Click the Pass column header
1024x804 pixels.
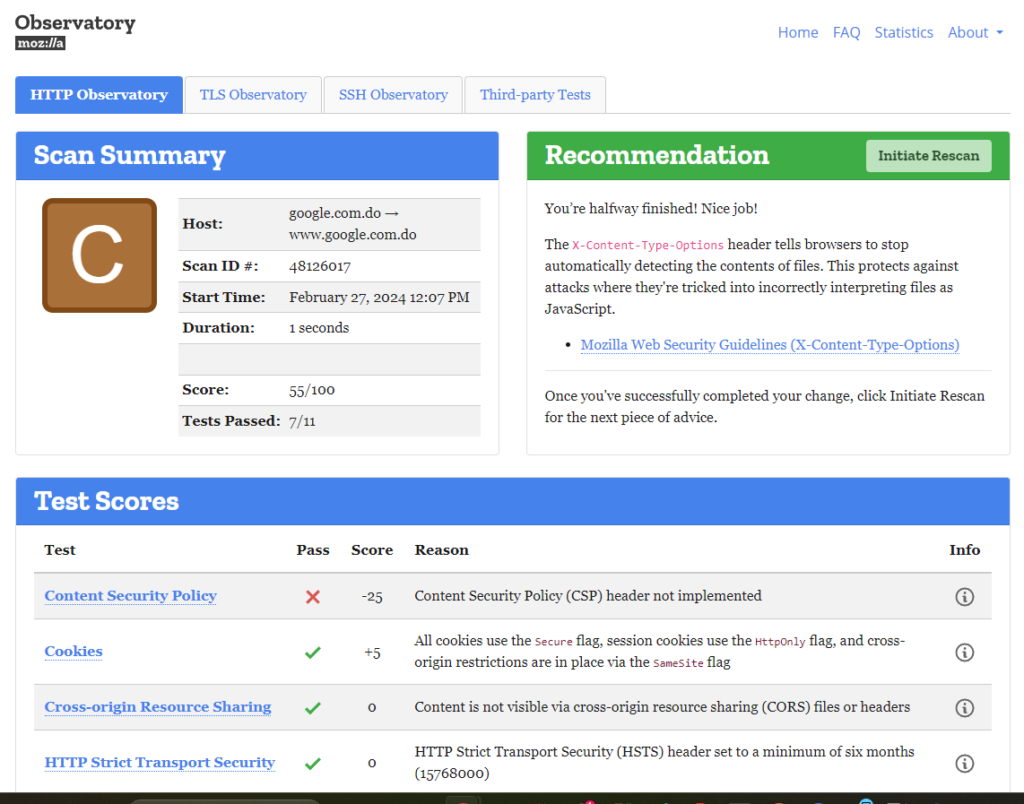point(313,550)
